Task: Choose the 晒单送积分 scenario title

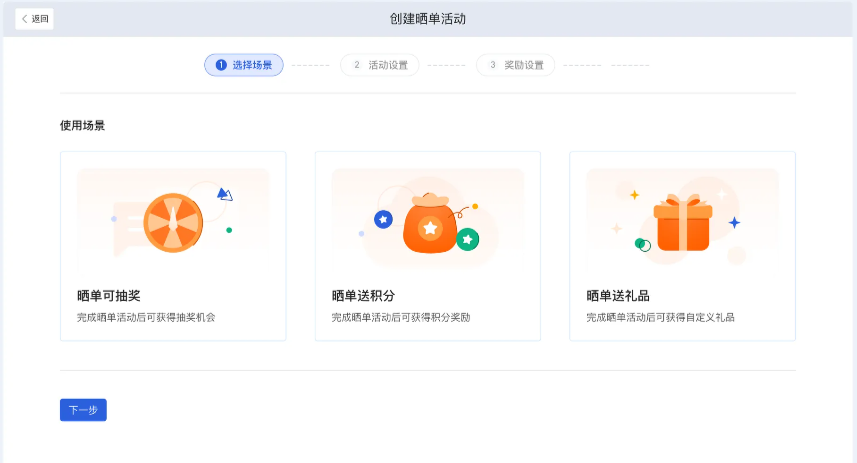Action: [x=363, y=296]
